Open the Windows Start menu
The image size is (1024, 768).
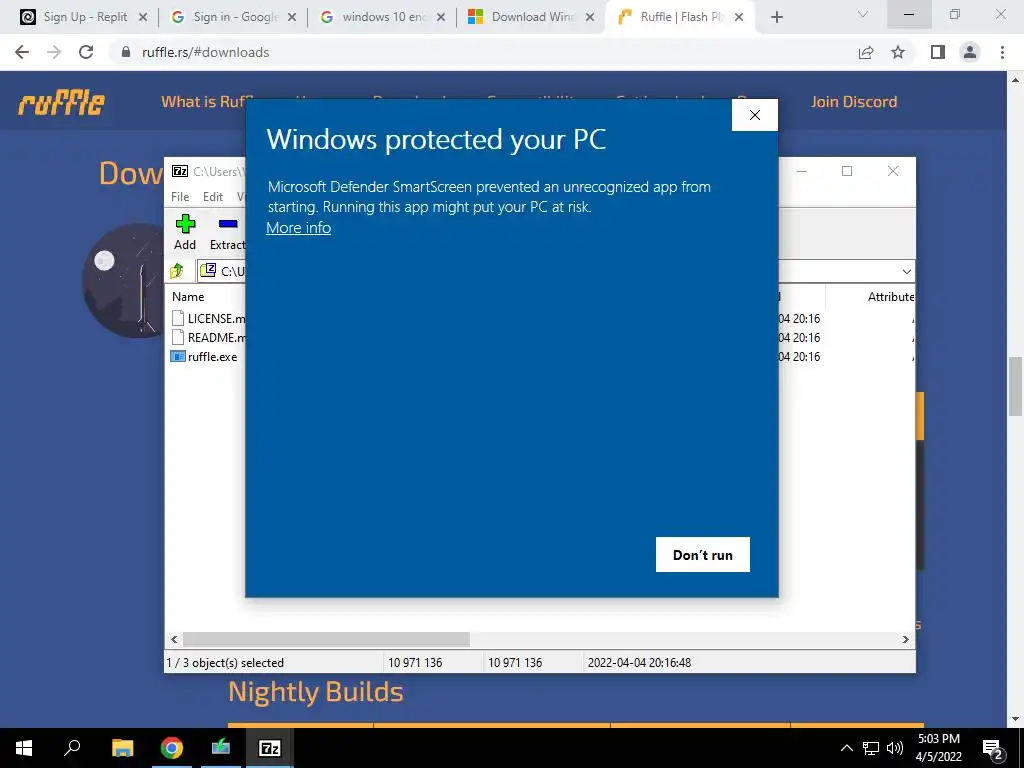24,748
